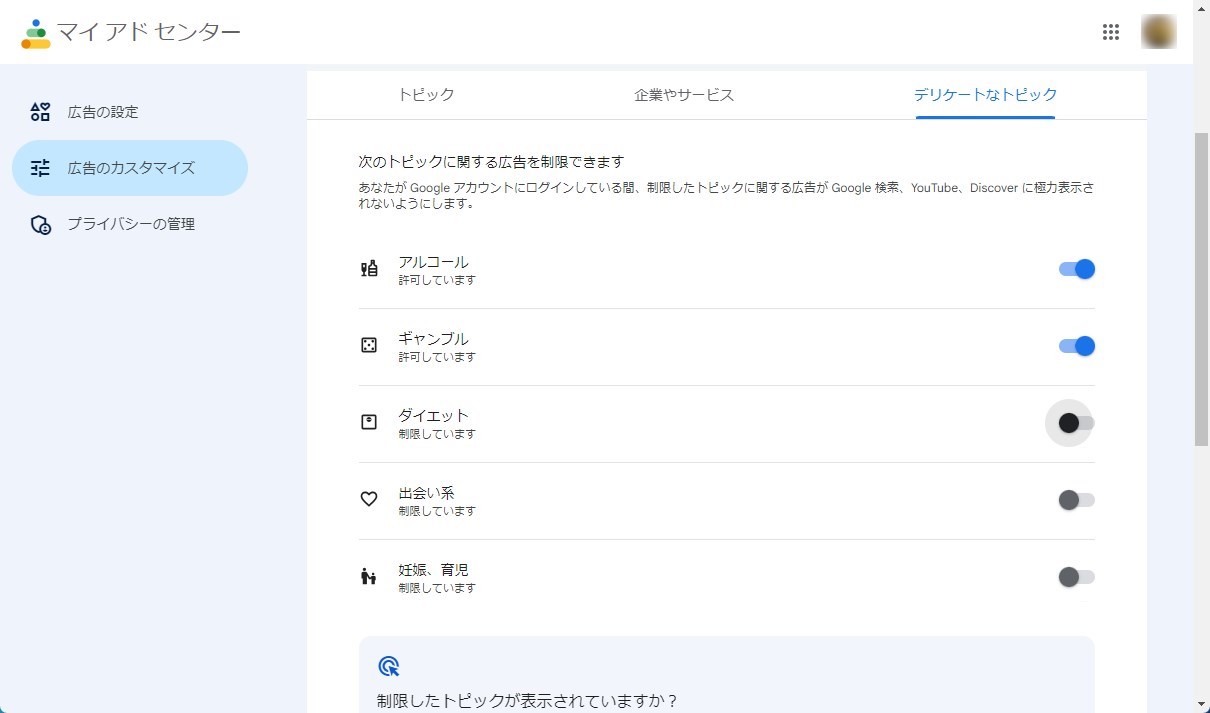The height and width of the screenshot is (713, 1210).
Task: Click the My Ad Center logo icon
Action: pos(36,33)
